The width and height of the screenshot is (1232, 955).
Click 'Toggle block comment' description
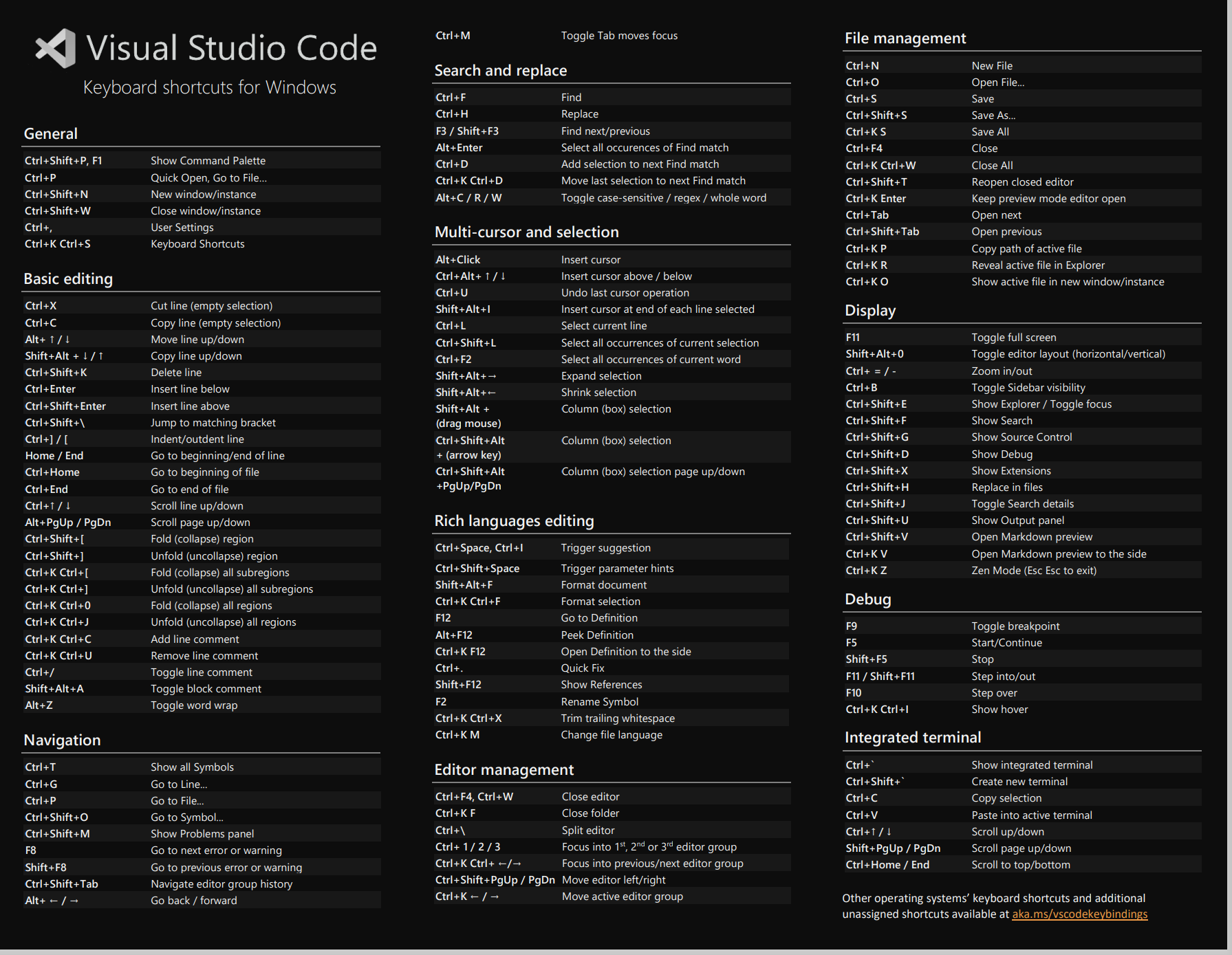206,689
